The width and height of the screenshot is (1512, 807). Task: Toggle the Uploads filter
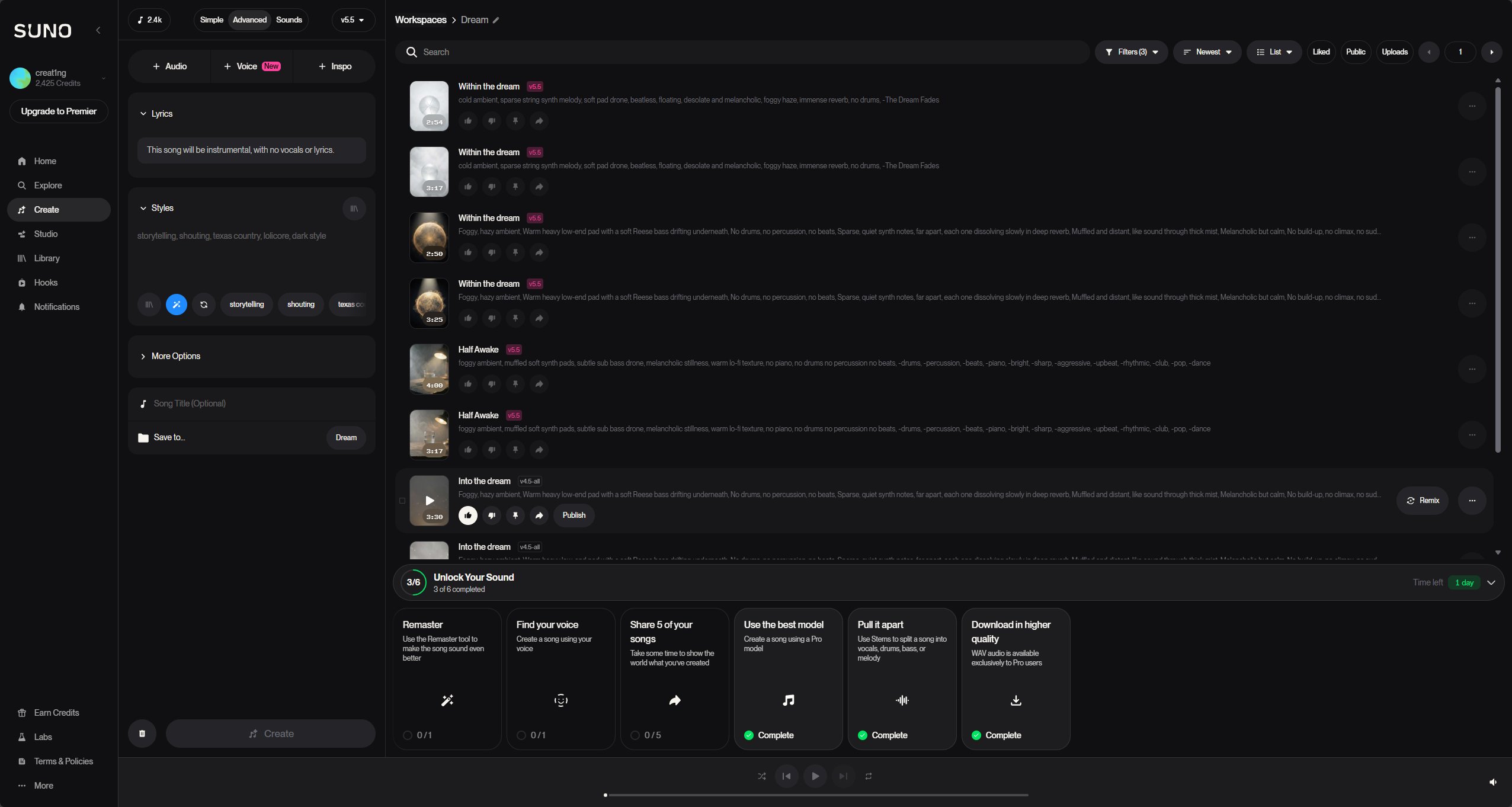click(1395, 52)
